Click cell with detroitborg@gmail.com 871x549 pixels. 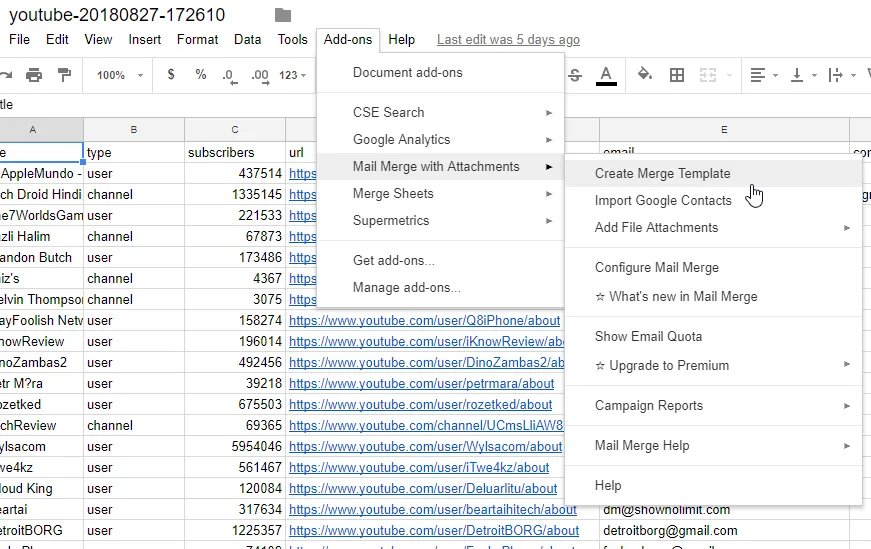pyautogui.click(x=724, y=531)
